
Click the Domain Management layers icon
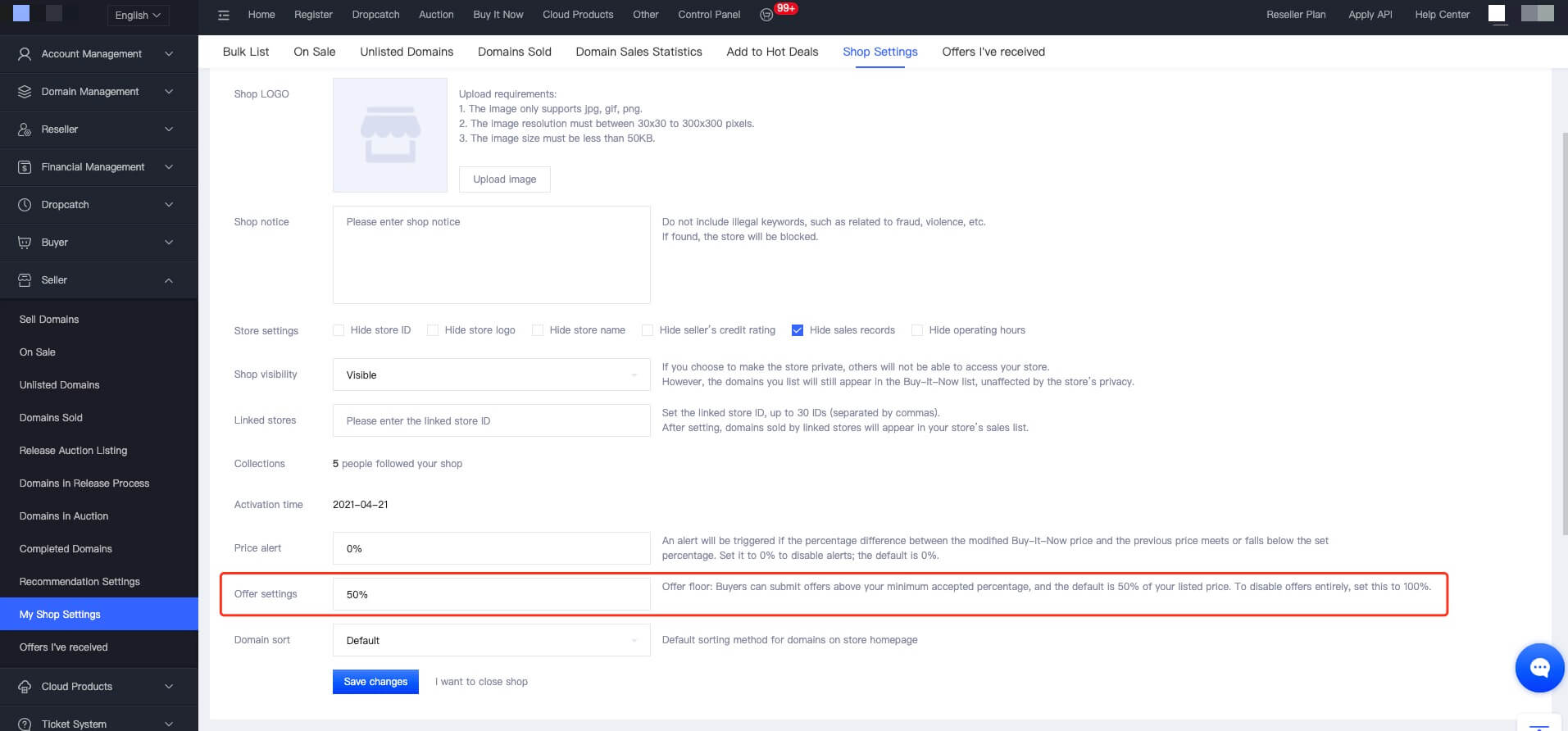pos(25,92)
